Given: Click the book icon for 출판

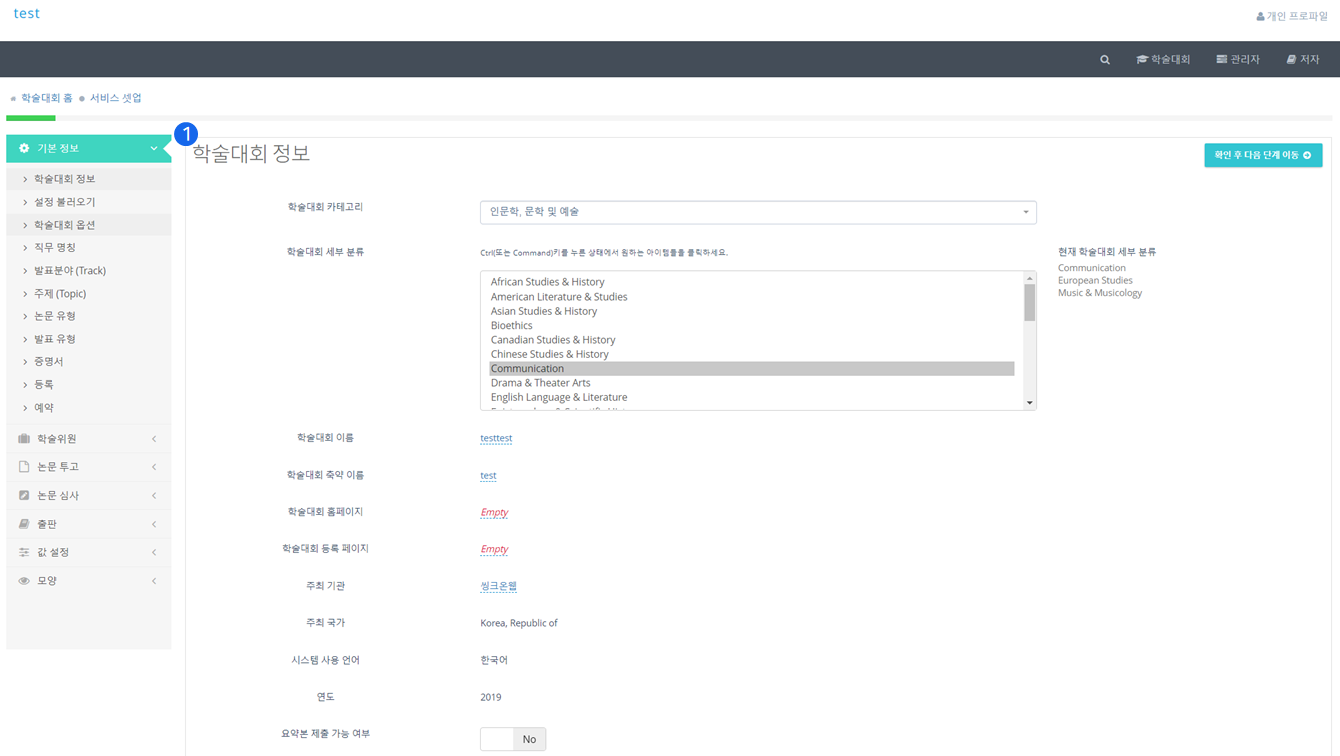Looking at the screenshot, I should [x=24, y=524].
